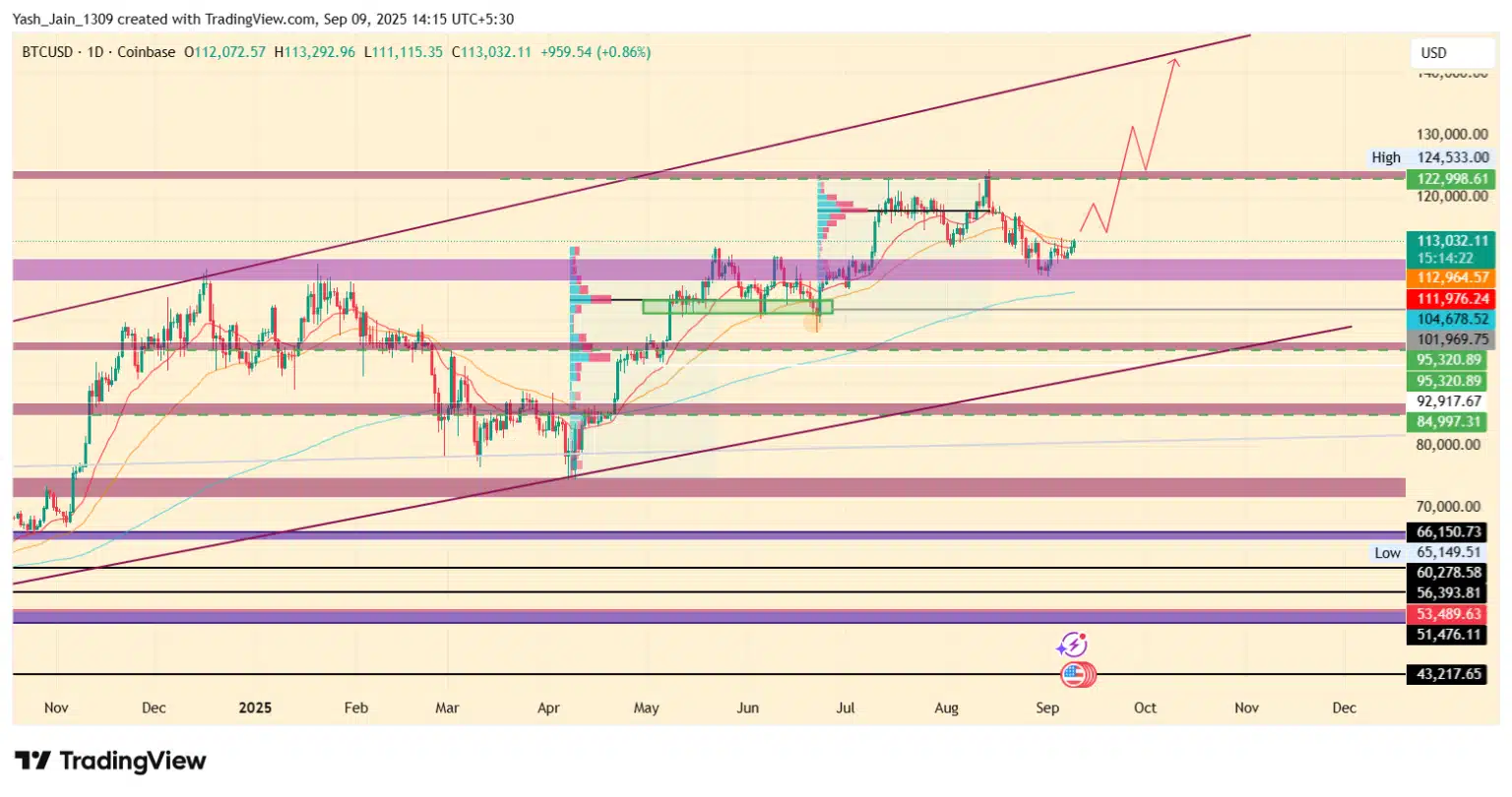
Task: Select the orange 112,964.57 moving average label
Action: click(1451, 278)
